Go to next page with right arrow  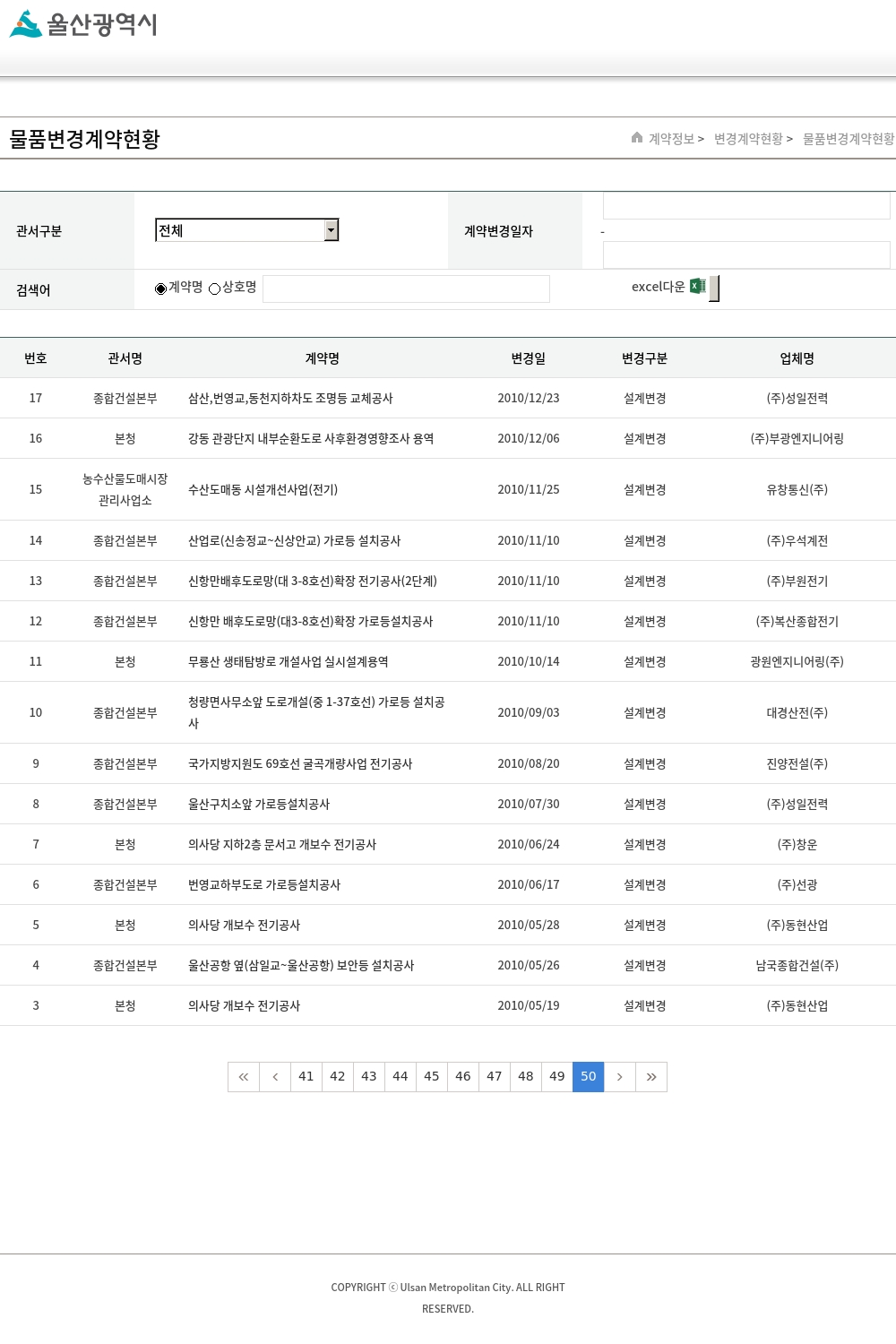click(x=619, y=1077)
